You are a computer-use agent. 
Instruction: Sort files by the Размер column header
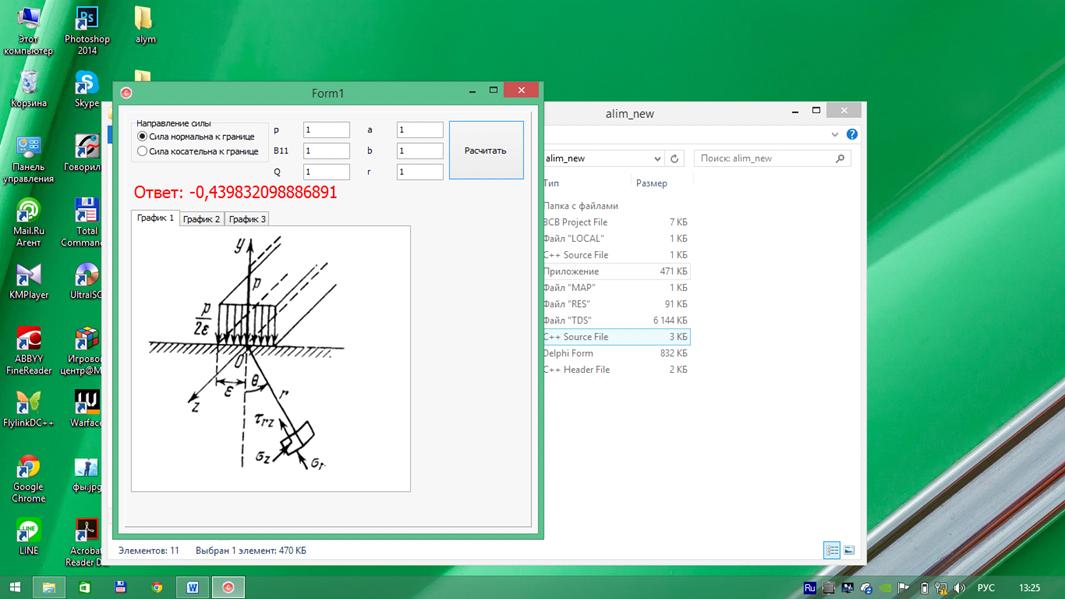coord(651,183)
